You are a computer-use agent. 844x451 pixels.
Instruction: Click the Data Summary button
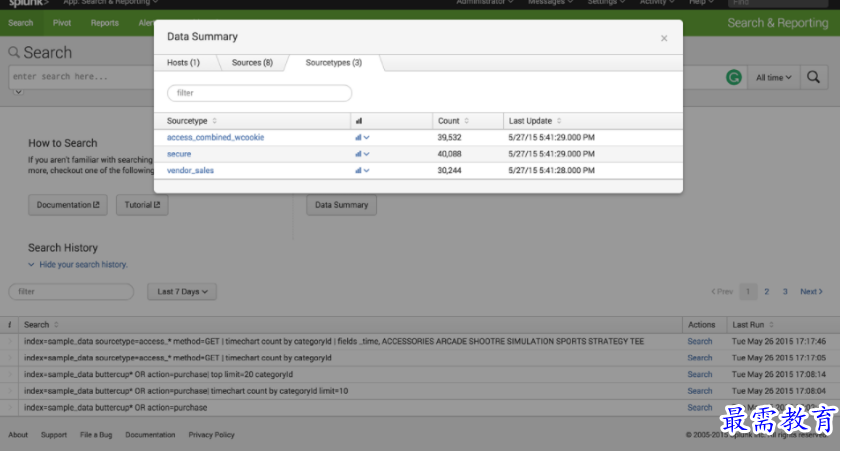click(x=341, y=205)
